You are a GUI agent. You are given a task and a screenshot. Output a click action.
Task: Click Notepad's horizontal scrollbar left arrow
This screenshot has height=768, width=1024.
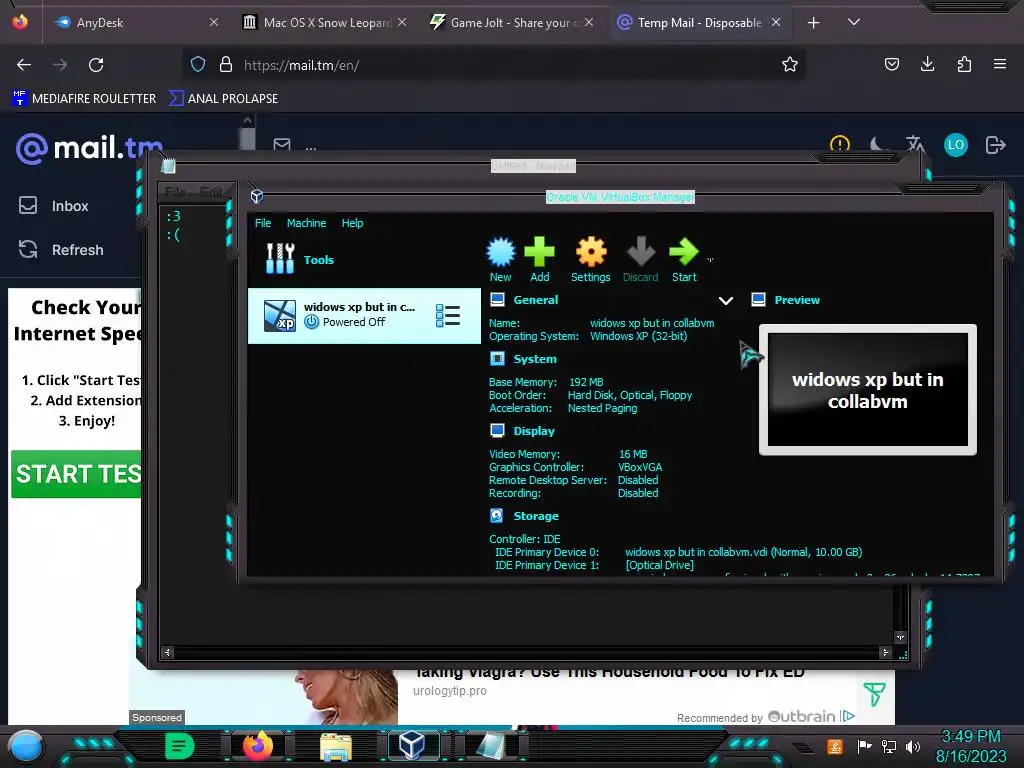(x=167, y=652)
